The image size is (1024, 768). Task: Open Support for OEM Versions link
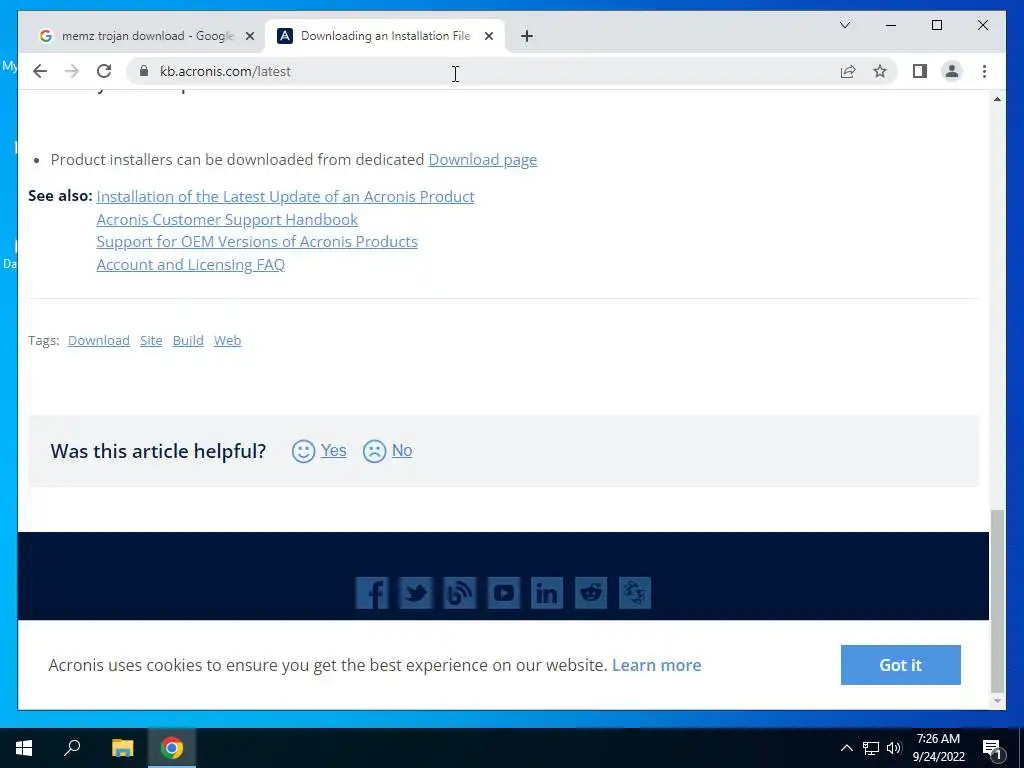click(x=257, y=242)
